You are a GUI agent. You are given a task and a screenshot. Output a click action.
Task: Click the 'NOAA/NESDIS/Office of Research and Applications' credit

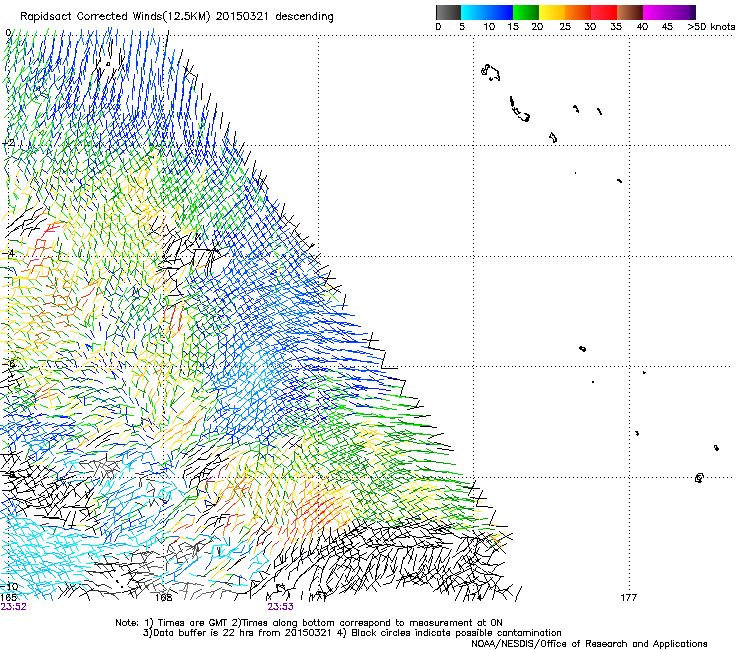coord(589,644)
